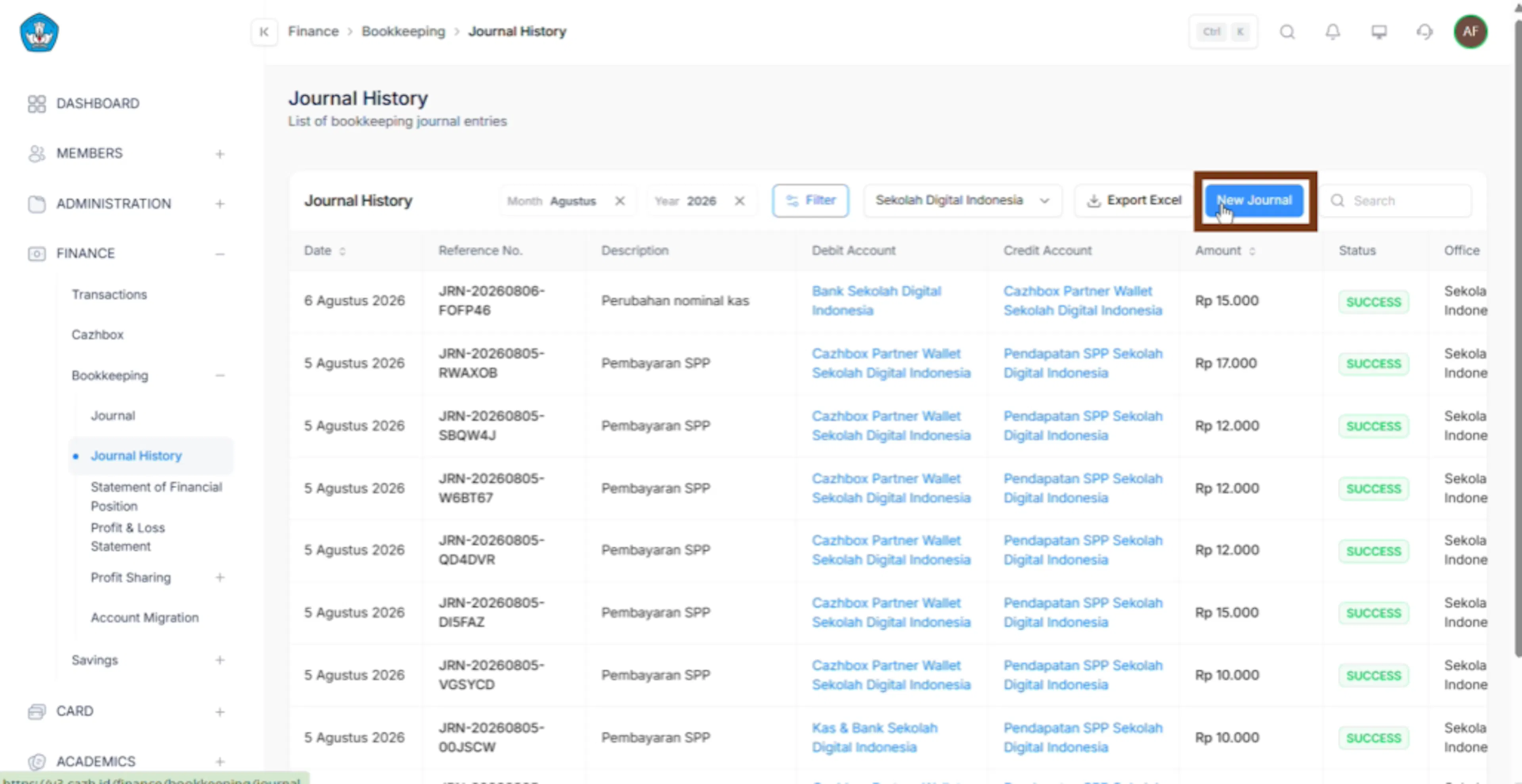Sort table by Amount column arrows
Image resolution: width=1522 pixels, height=784 pixels.
[1252, 251]
